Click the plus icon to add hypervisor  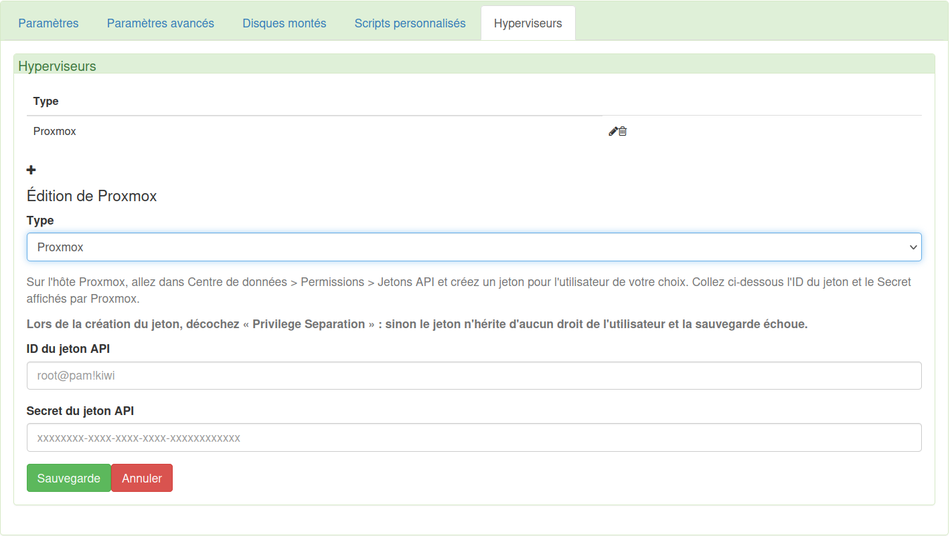(x=32, y=170)
